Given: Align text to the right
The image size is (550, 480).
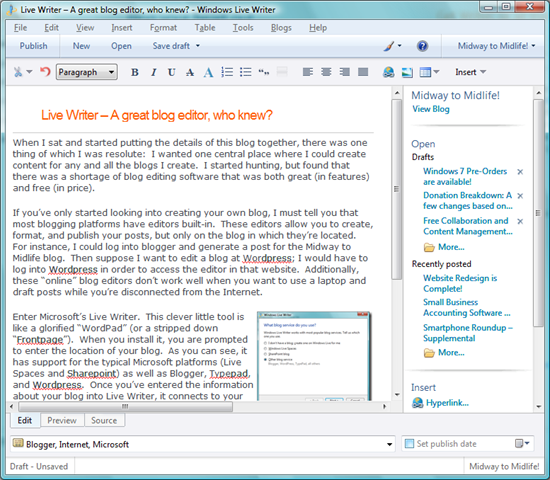Looking at the screenshot, I should [x=344, y=72].
